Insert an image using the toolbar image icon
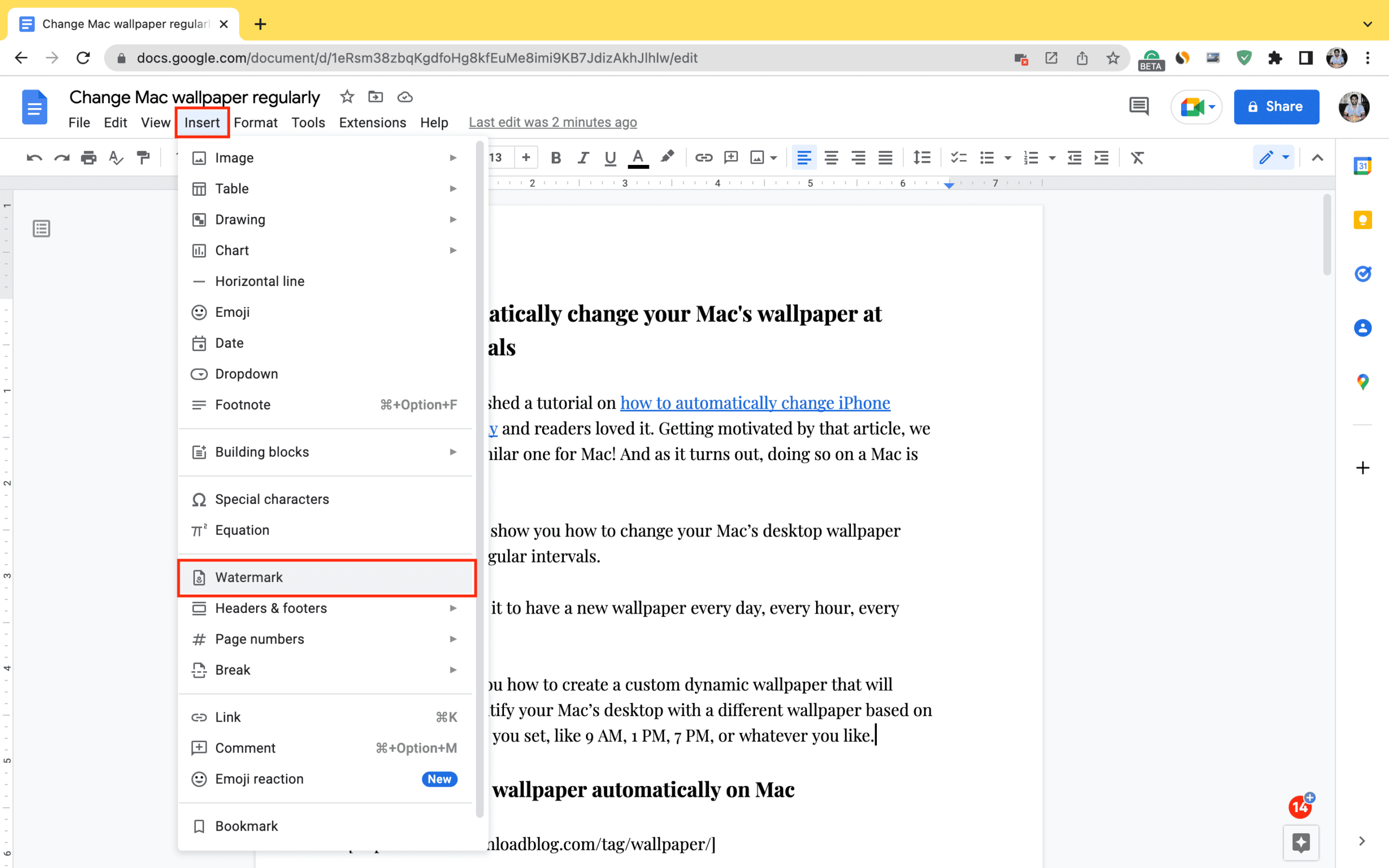The image size is (1389, 868). (x=757, y=157)
